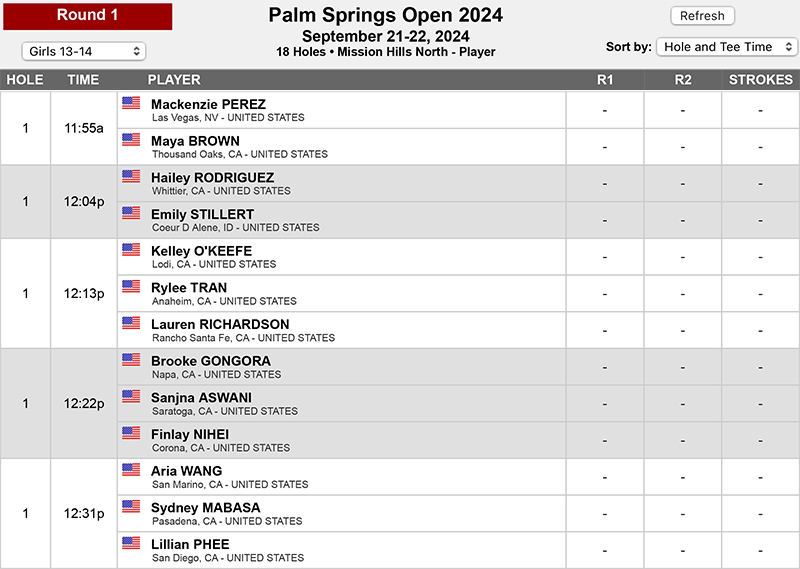Click the R1 column header

[x=605, y=80]
